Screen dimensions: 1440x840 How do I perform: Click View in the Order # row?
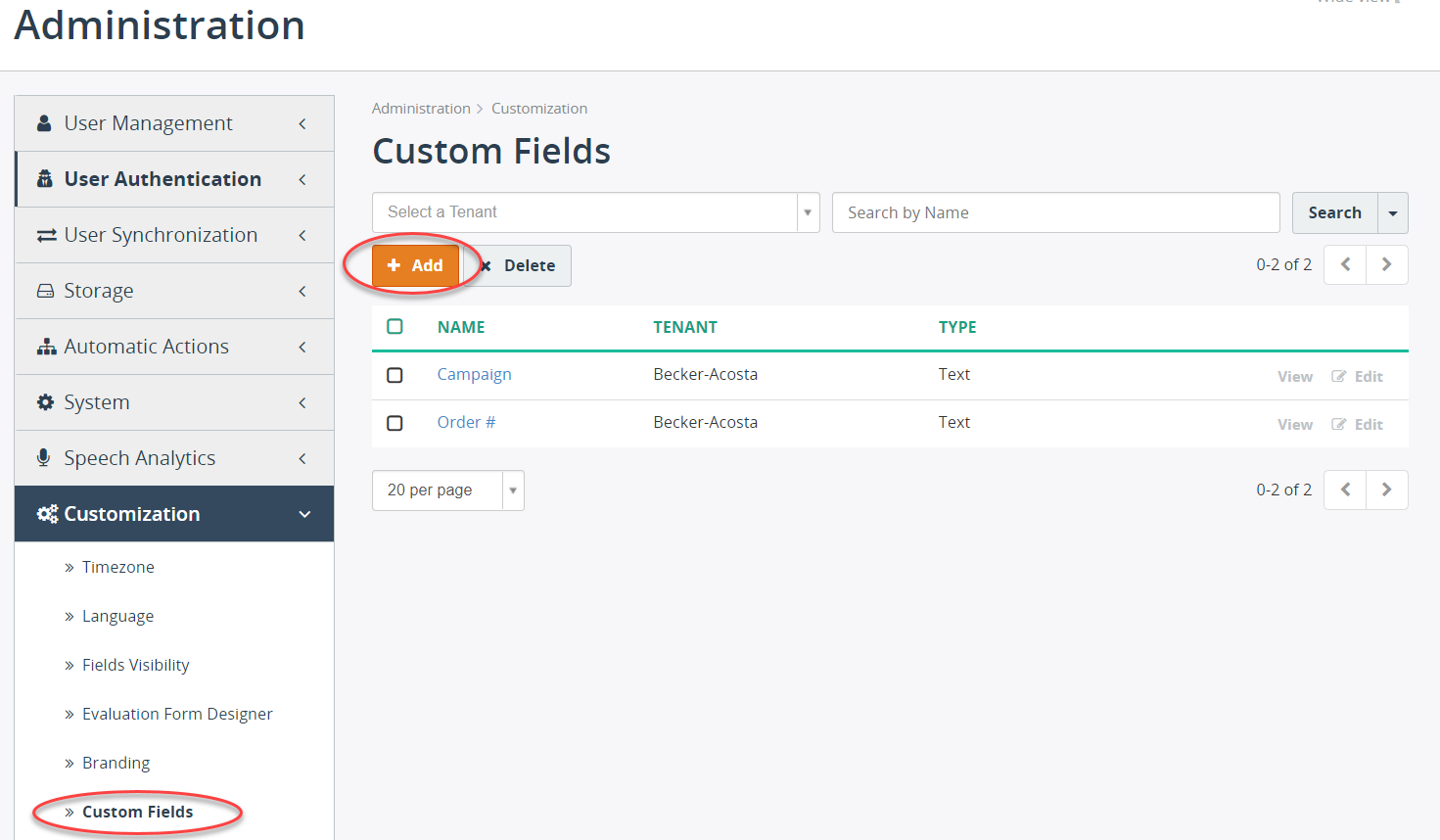point(1295,424)
